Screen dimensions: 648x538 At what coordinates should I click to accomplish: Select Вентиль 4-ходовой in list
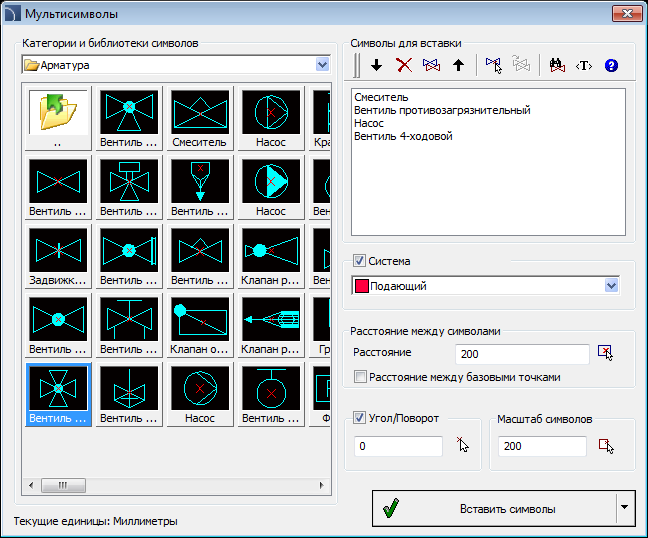tap(403, 136)
